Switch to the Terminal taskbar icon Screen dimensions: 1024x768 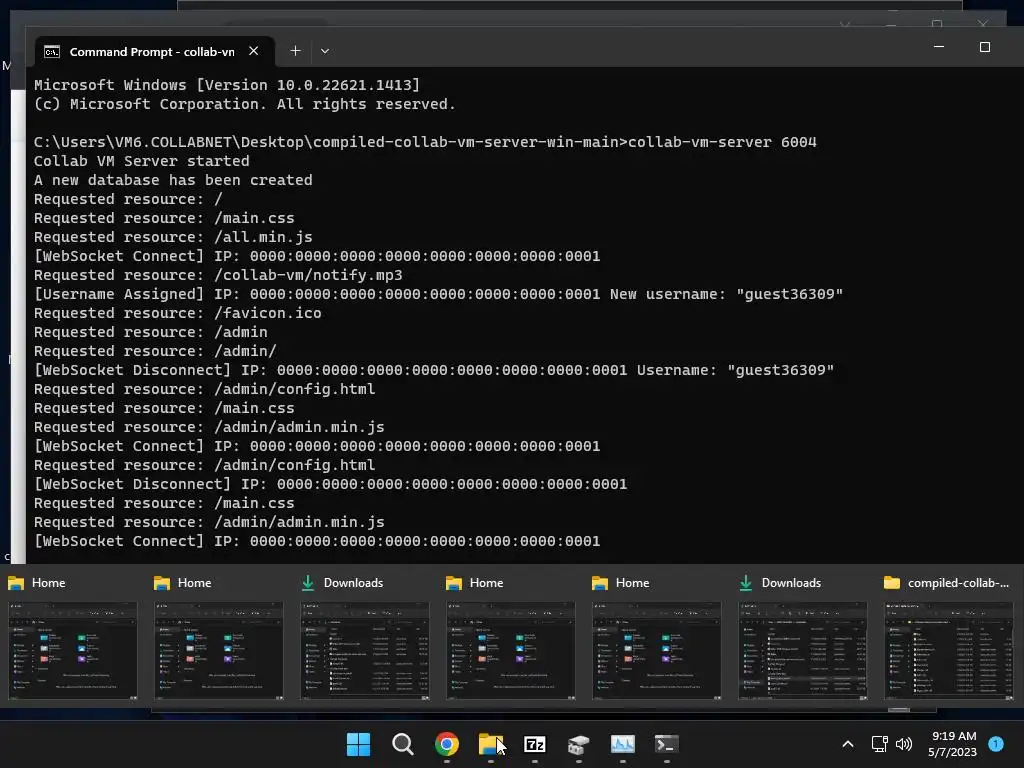tap(667, 744)
